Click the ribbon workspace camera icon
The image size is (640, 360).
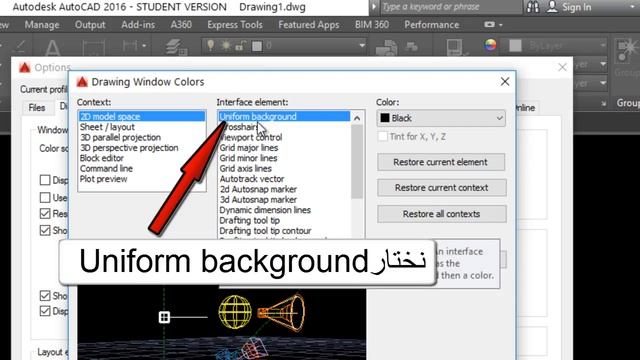489,24
